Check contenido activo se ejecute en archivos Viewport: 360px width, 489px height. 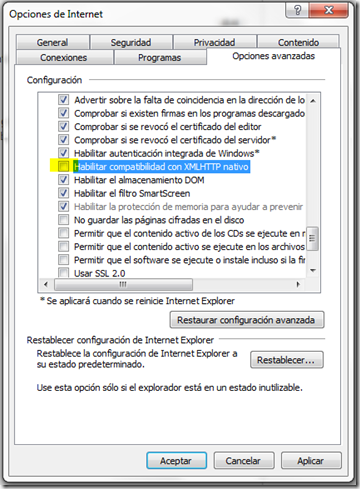click(x=63, y=246)
